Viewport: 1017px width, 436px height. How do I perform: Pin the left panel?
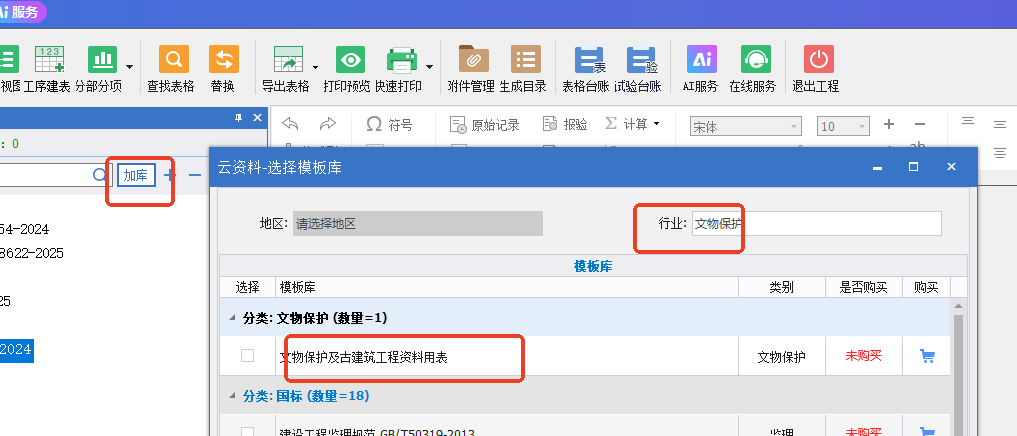coord(239,117)
